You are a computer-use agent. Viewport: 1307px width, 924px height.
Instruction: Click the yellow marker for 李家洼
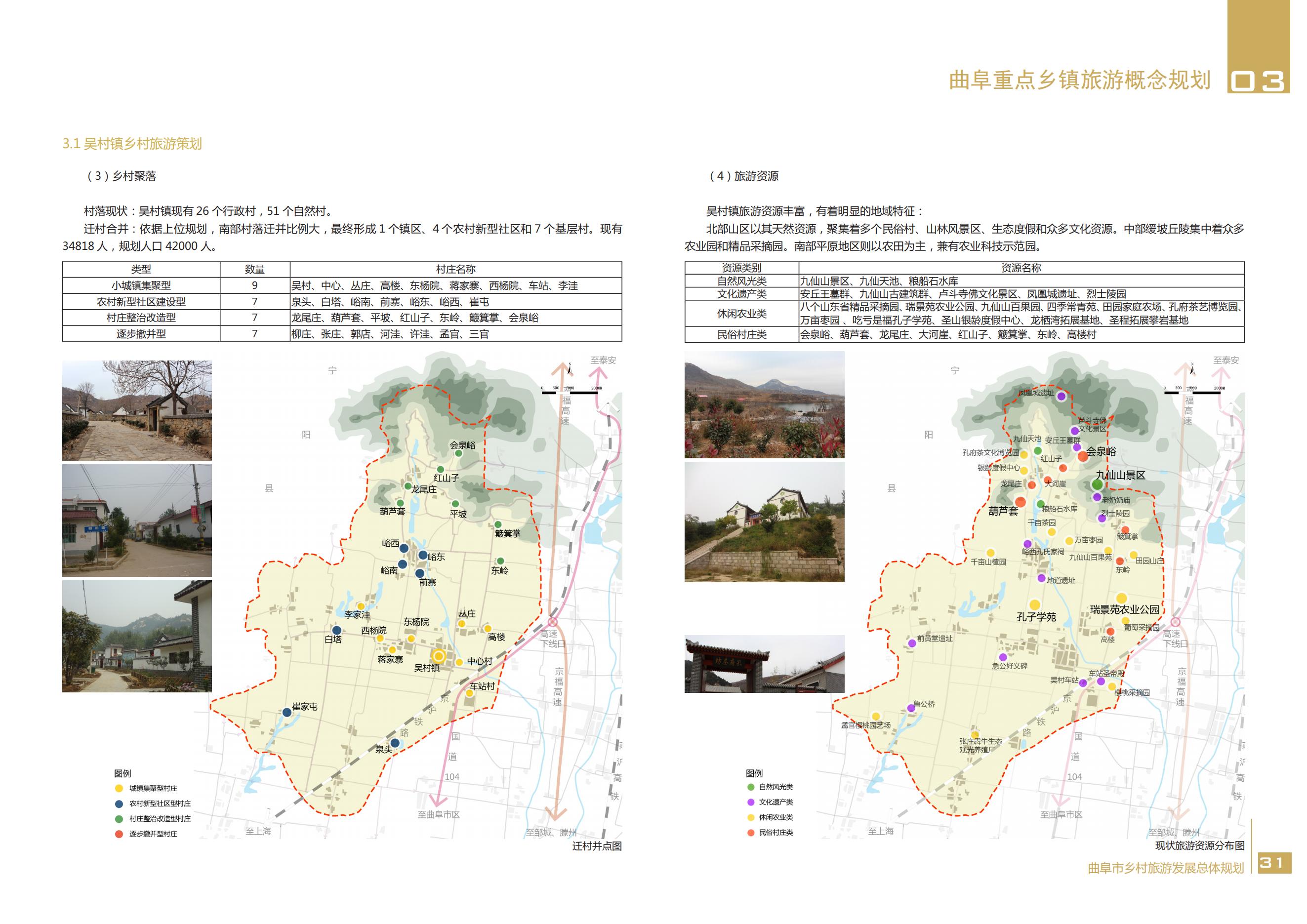(x=361, y=606)
